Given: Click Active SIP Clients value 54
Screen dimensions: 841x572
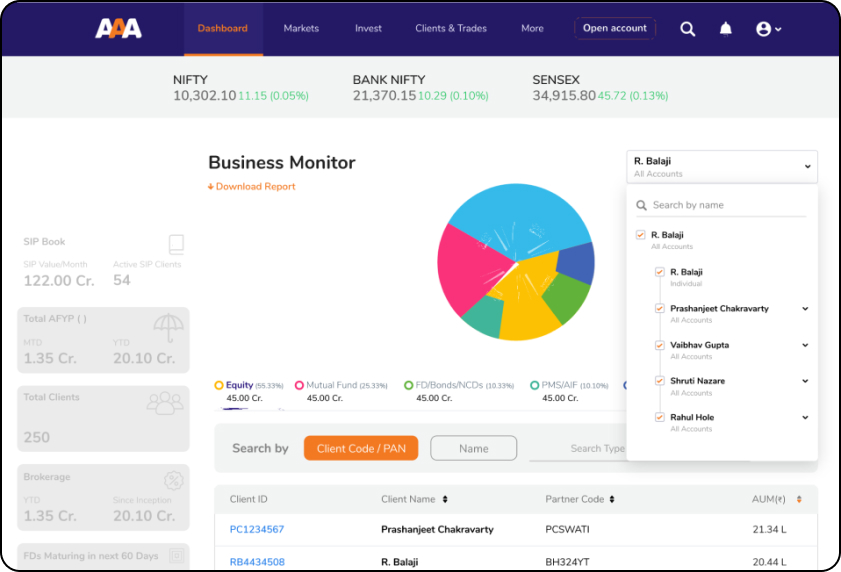Looking at the screenshot, I should (122, 280).
